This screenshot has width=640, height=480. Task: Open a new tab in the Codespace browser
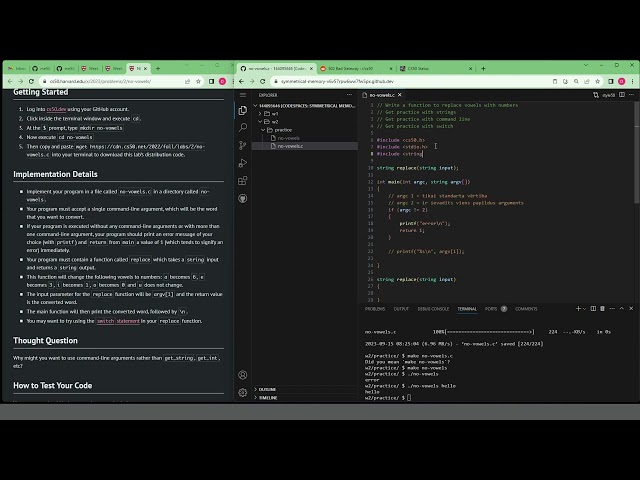click(x=483, y=69)
